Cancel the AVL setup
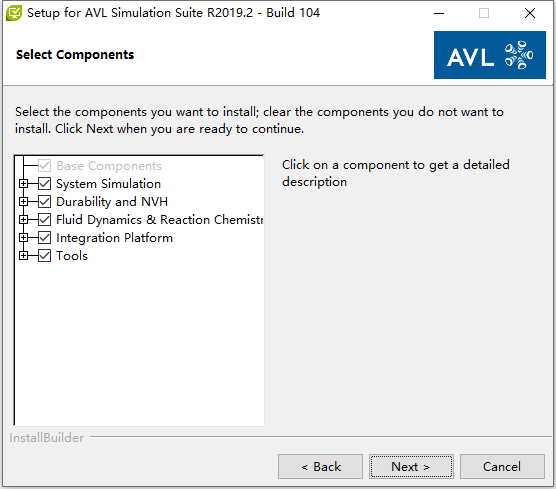556x489 pixels. point(502,467)
